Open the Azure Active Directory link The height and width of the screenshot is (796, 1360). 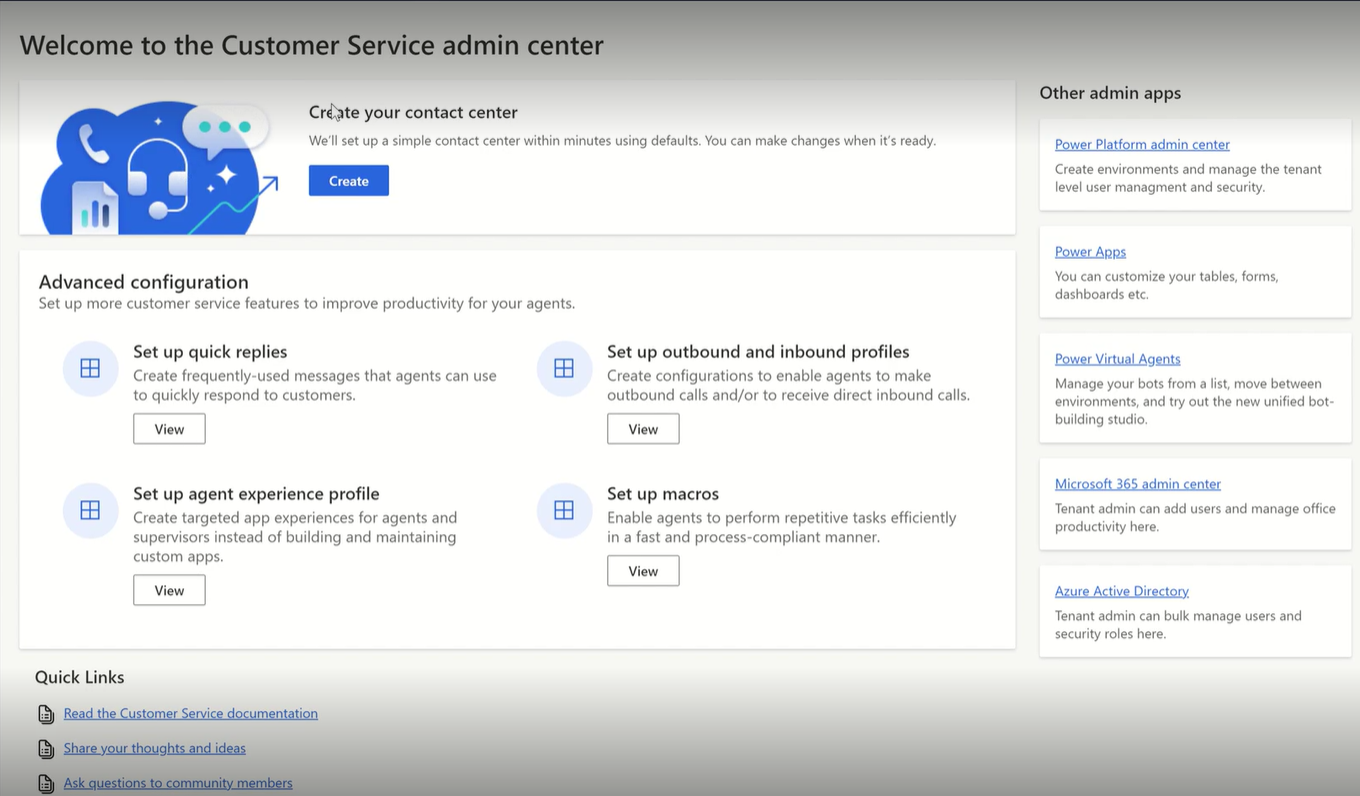pos(1121,590)
